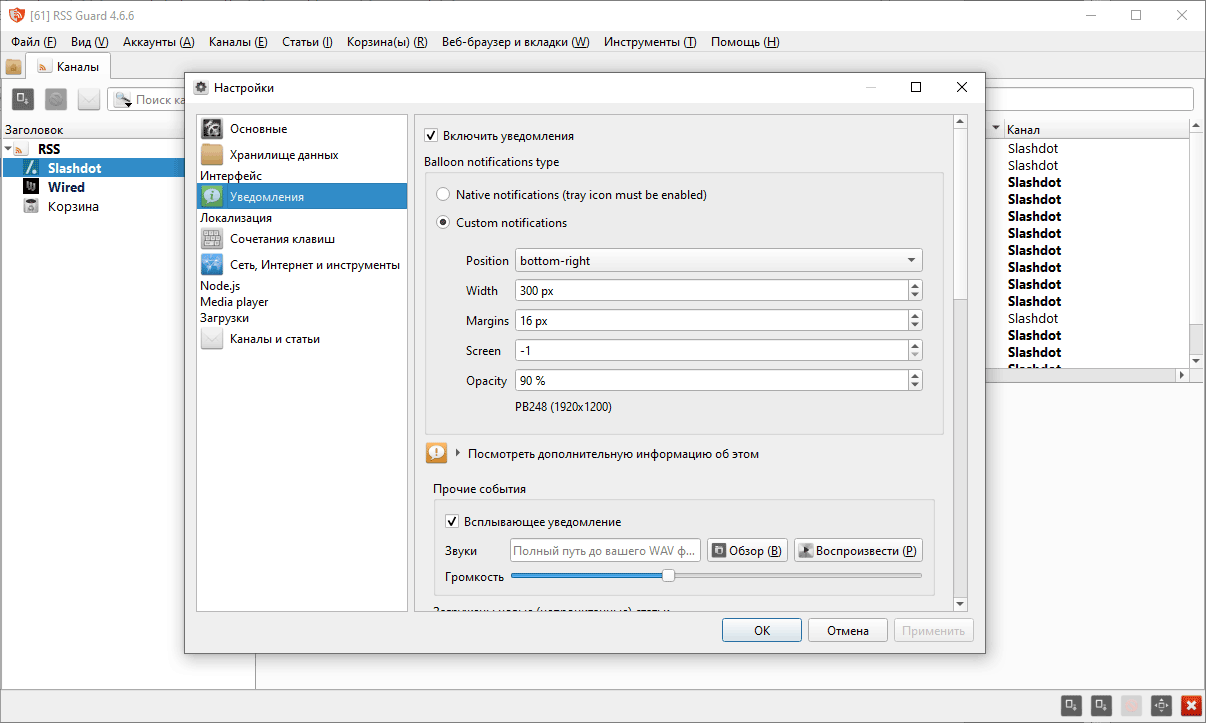Image resolution: width=1206 pixels, height=723 pixels.
Task: Increase the Width value with up arrow
Action: (915, 286)
